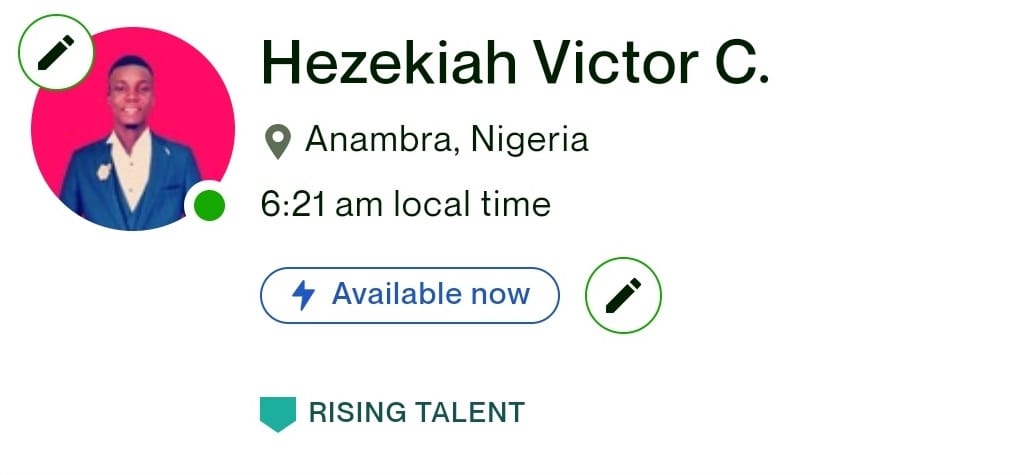The width and height of the screenshot is (1025, 475).
Task: Click the RISING TALENT label
Action: [x=416, y=413]
